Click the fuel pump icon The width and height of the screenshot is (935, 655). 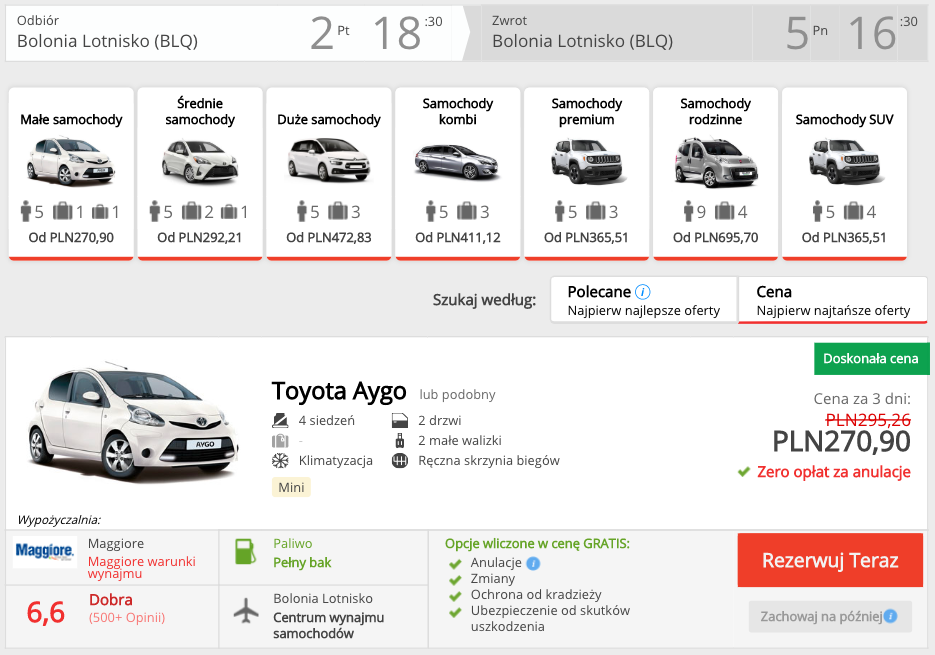(245, 552)
